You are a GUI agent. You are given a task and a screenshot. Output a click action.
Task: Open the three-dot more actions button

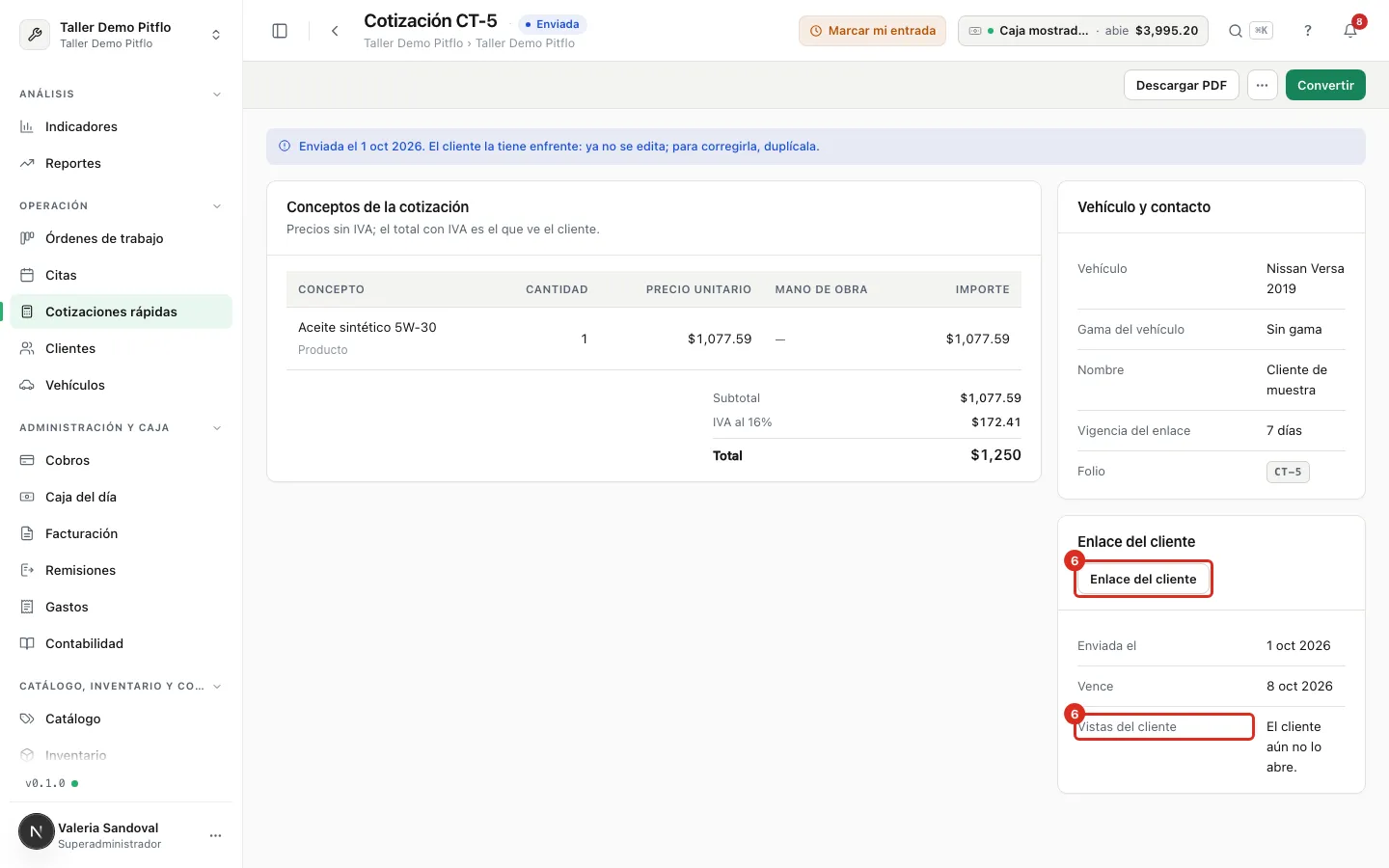tap(1262, 85)
